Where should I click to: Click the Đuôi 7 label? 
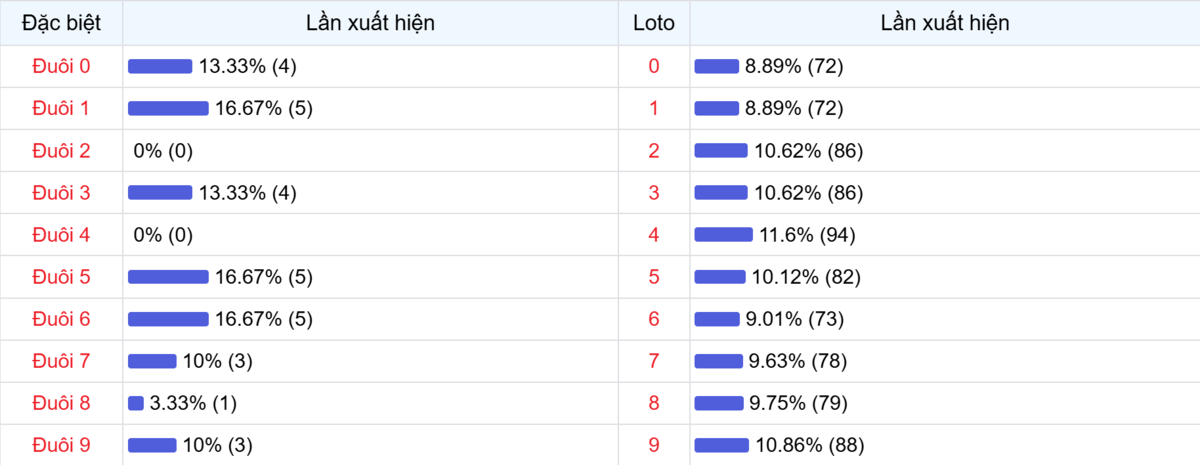coord(61,361)
